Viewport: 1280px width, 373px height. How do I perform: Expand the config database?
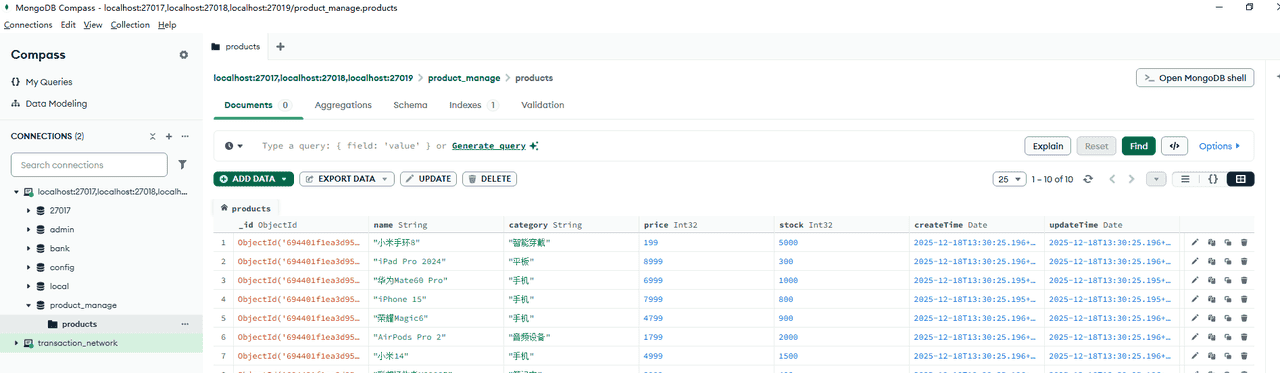tap(29, 267)
